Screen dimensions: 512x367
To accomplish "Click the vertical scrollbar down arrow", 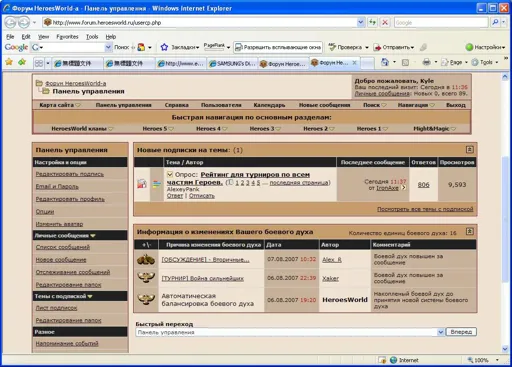I will point(505,349).
